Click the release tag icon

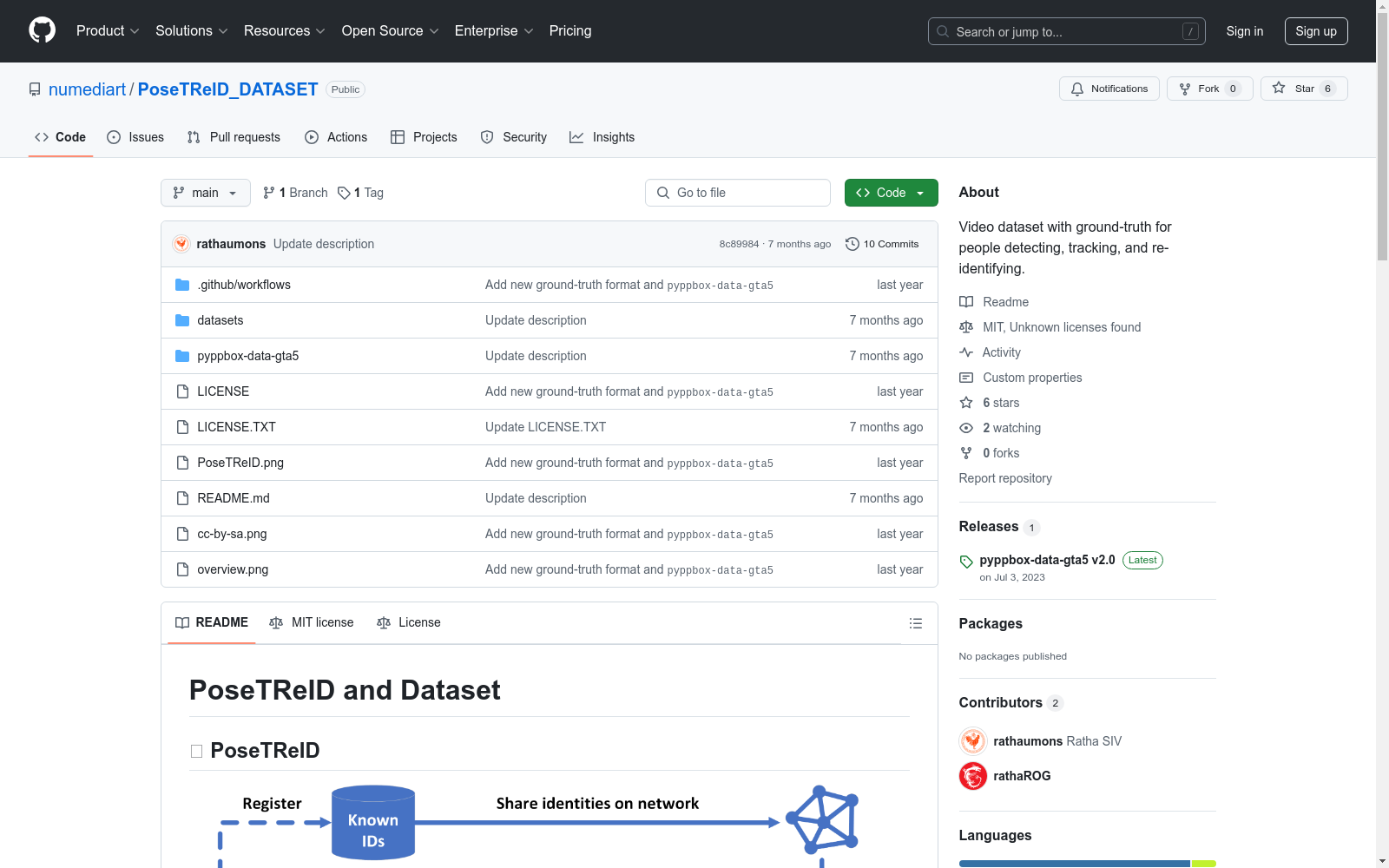pos(966,562)
